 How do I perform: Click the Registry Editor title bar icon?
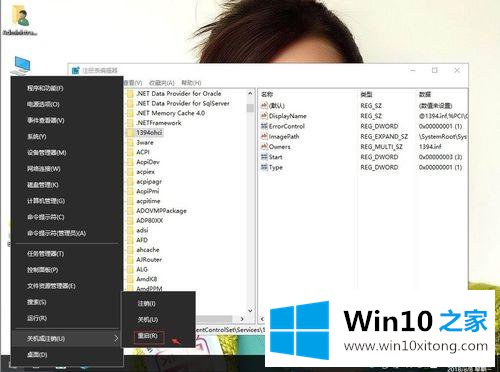[76, 70]
